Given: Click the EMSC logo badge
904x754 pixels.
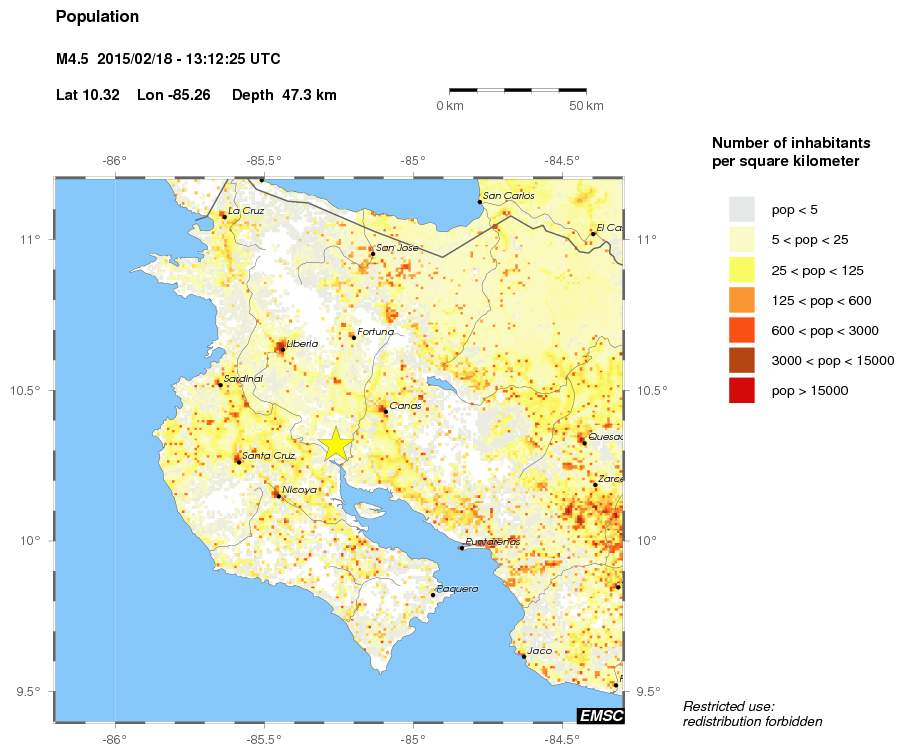Looking at the screenshot, I should tap(601, 715).
